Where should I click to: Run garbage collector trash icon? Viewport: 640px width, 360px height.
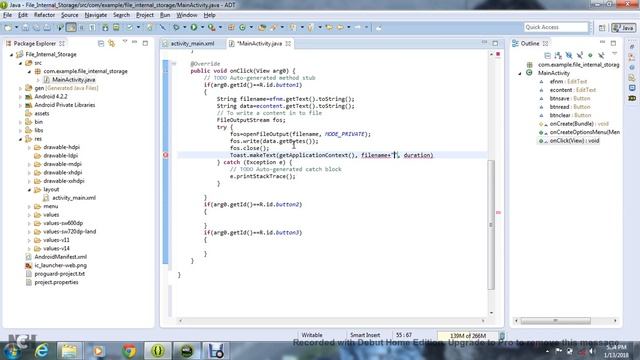502,336
